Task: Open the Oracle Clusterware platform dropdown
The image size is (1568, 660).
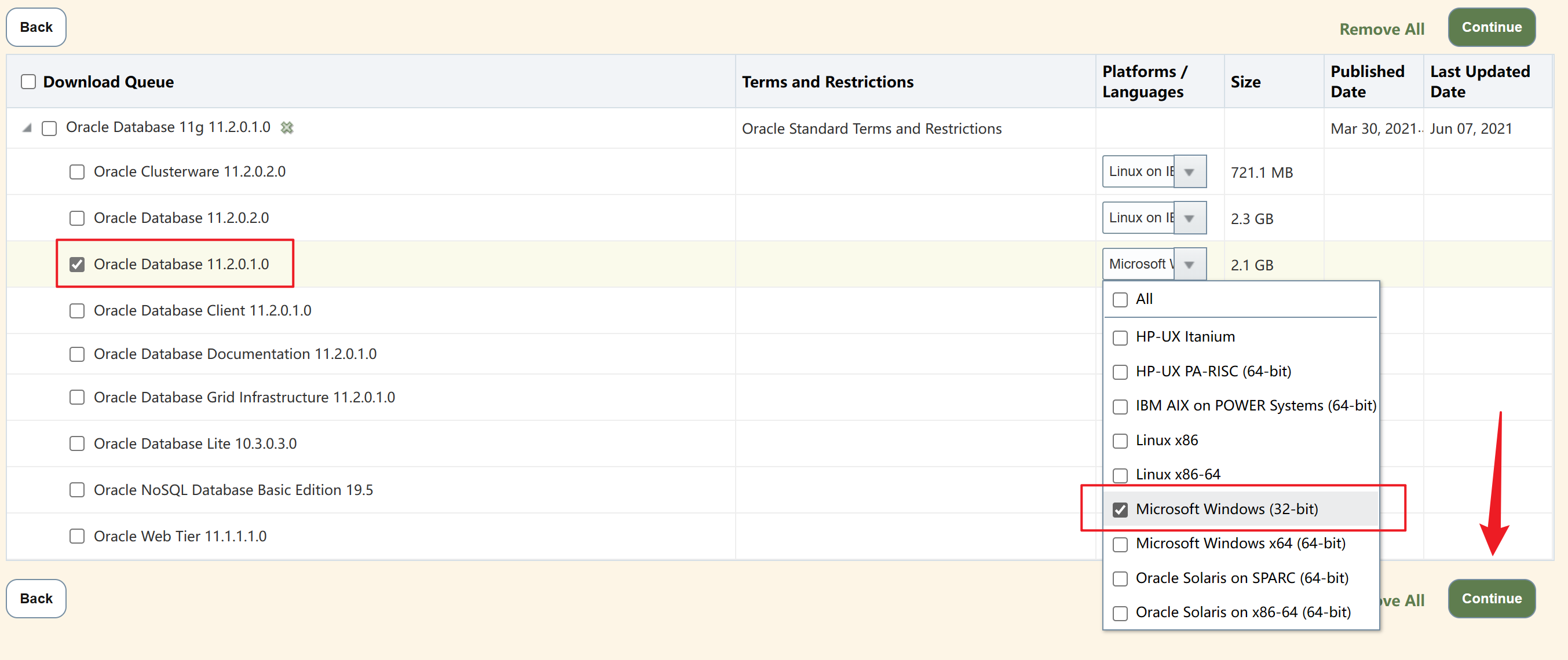Action: 1189,172
